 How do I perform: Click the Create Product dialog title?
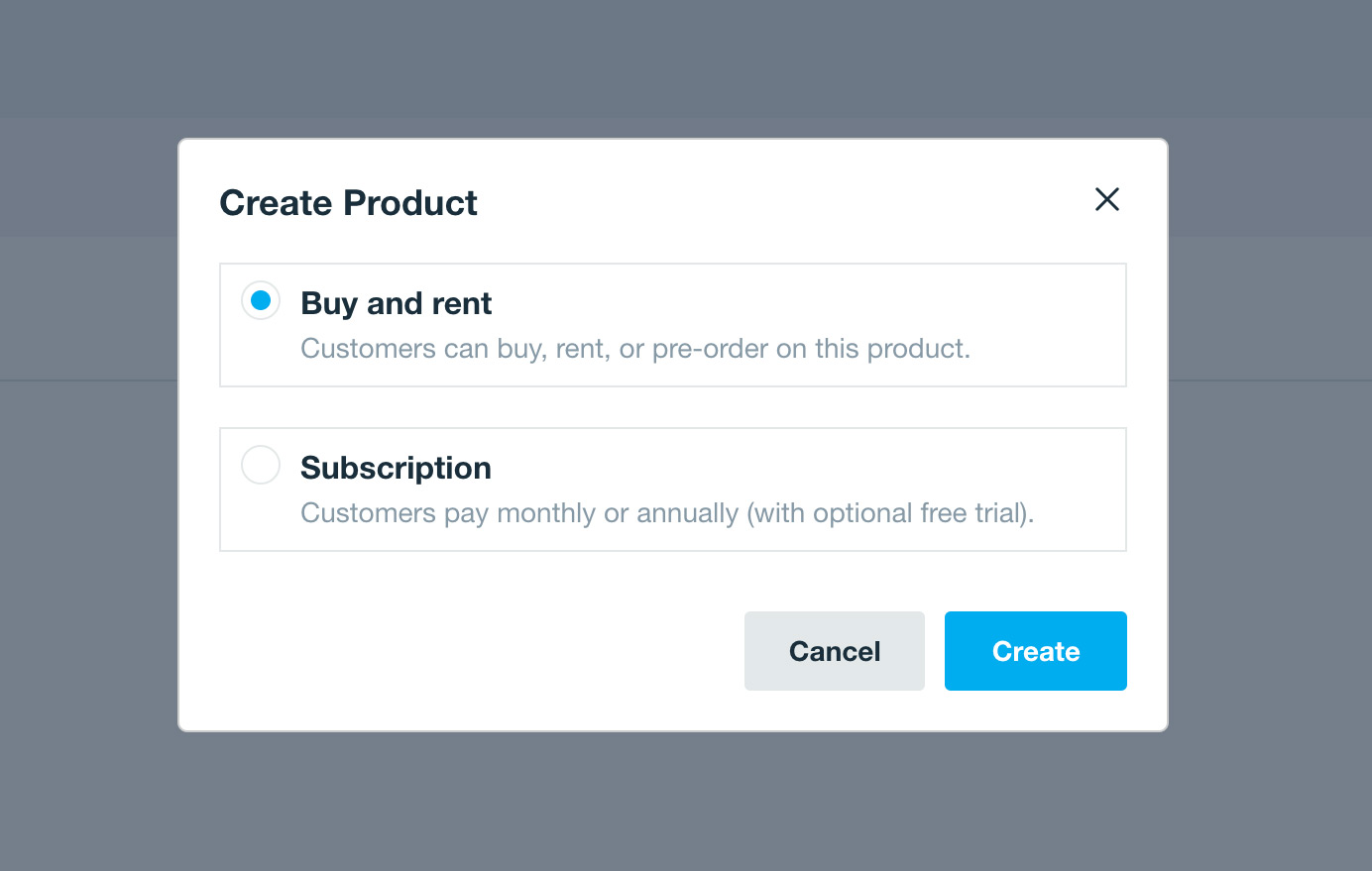tap(347, 202)
